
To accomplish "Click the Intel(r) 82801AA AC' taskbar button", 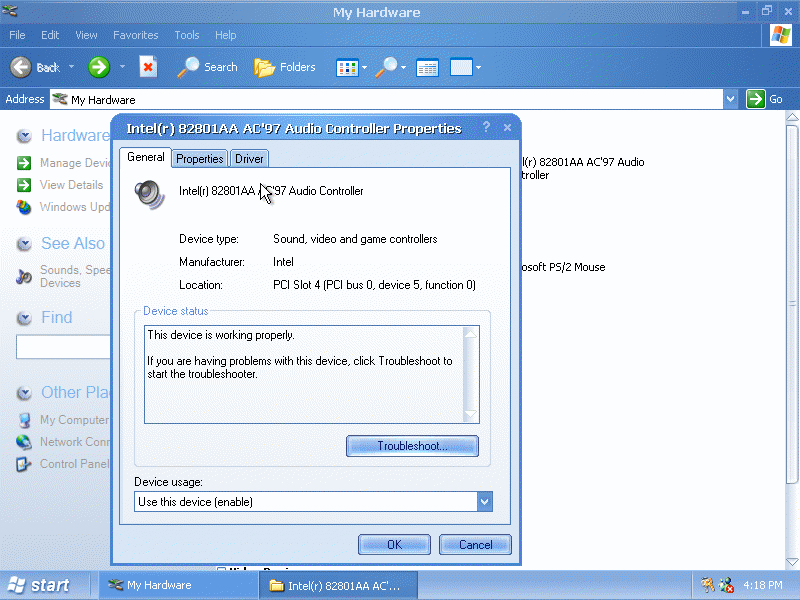I will [338, 585].
